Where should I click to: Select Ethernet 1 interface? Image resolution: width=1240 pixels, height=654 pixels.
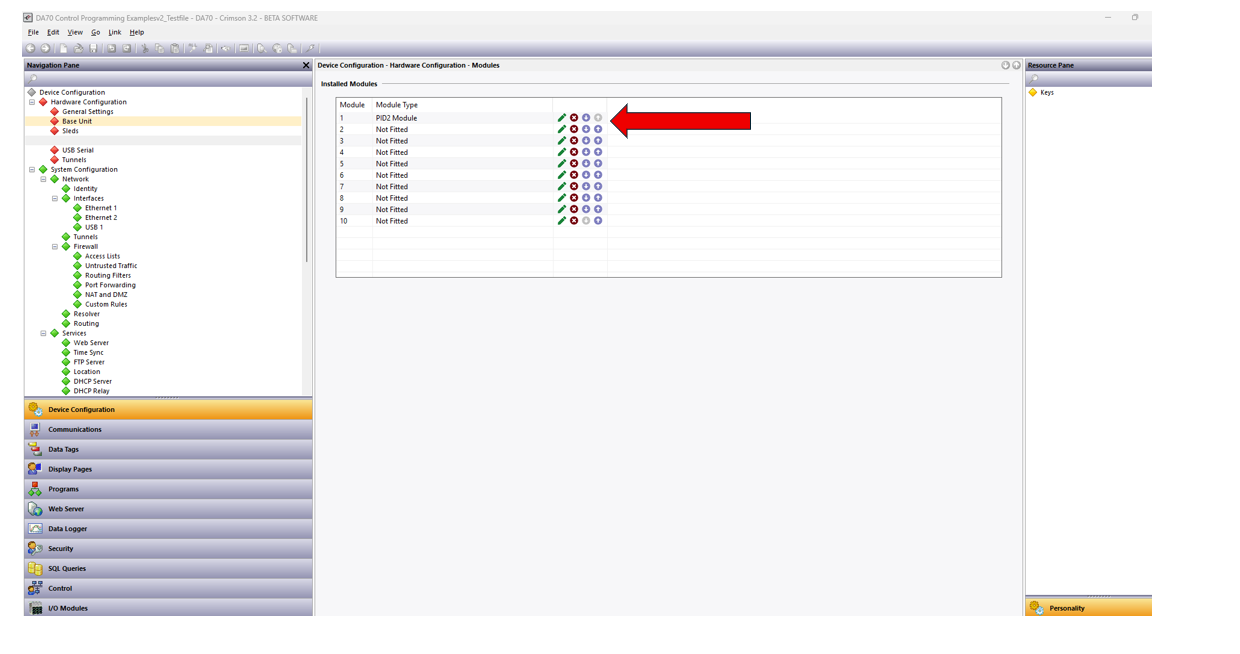click(101, 208)
